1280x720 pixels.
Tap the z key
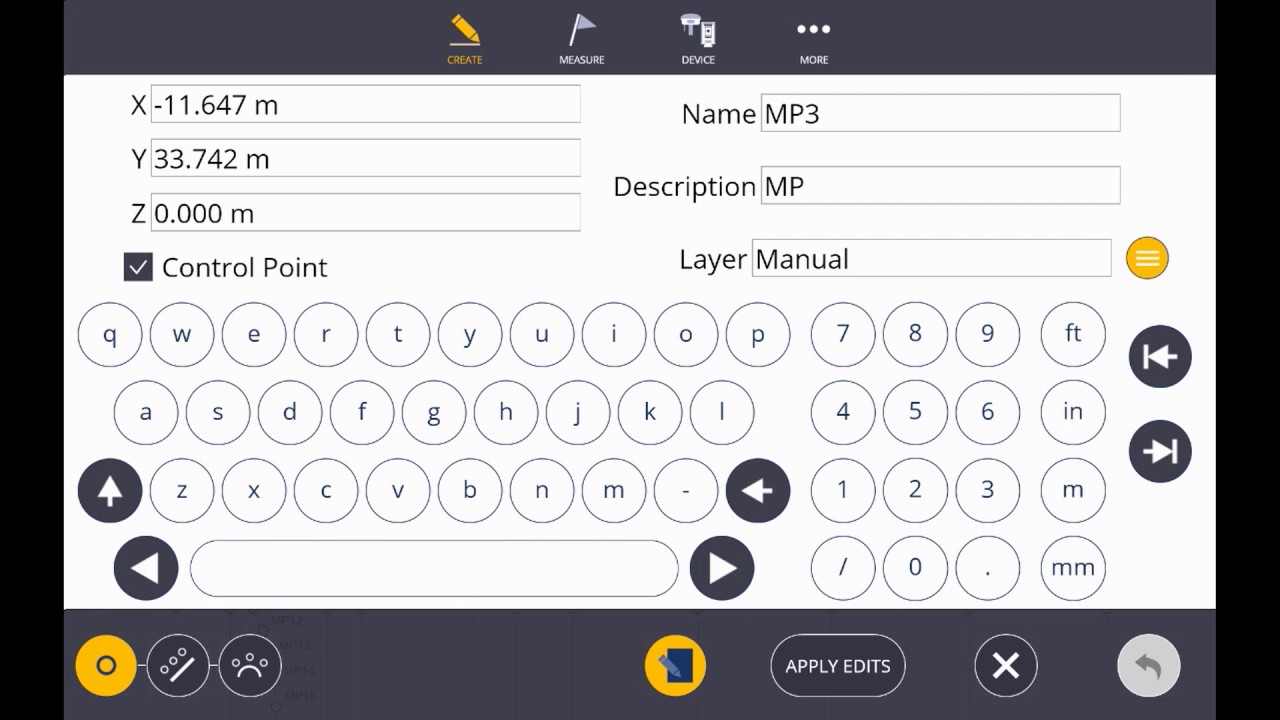(182, 490)
